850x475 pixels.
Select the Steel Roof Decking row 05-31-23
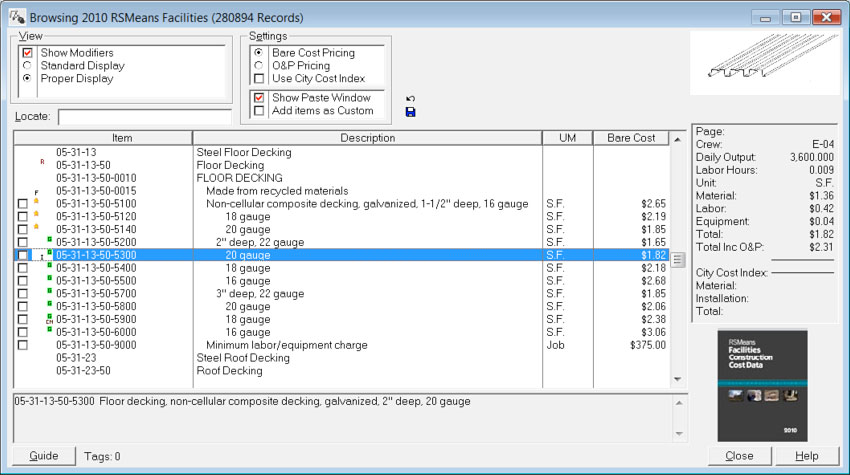[x=342, y=358]
